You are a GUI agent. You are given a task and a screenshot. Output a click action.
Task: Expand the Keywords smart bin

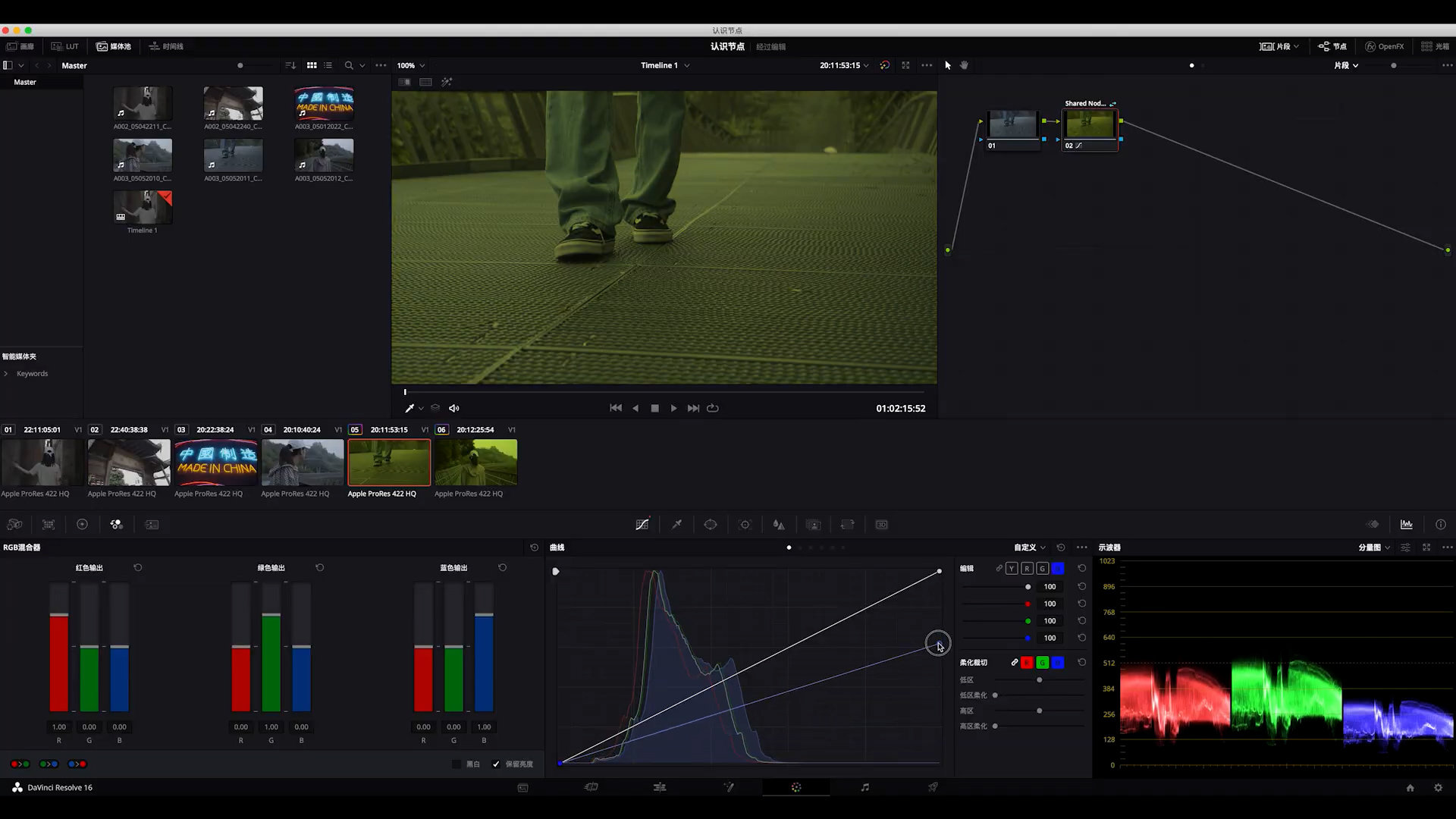point(6,374)
